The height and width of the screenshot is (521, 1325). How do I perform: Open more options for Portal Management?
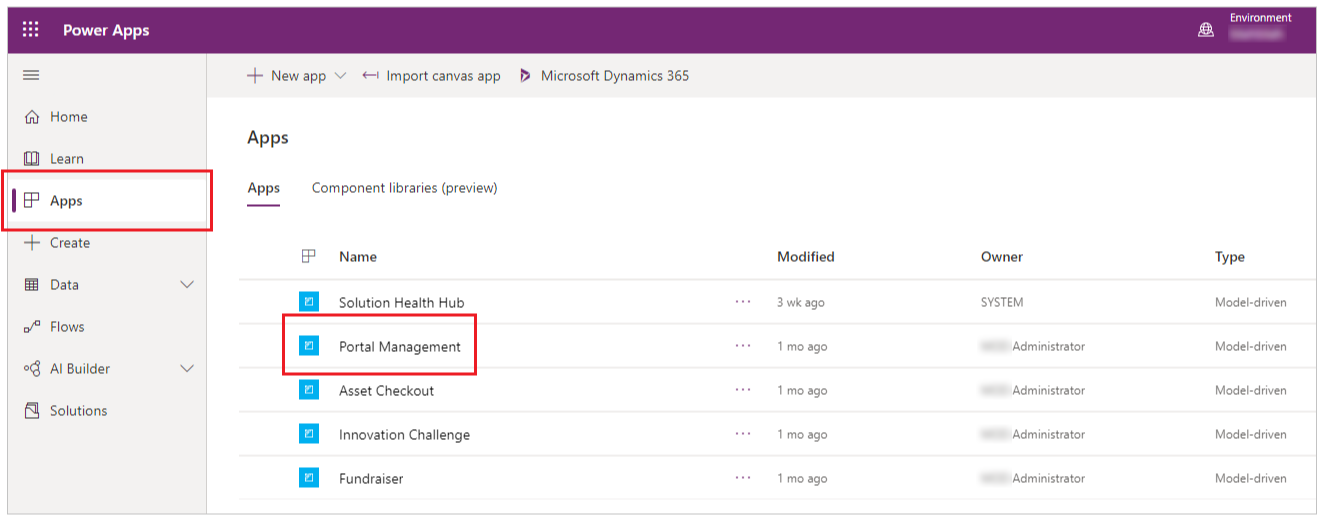pyautogui.click(x=743, y=346)
